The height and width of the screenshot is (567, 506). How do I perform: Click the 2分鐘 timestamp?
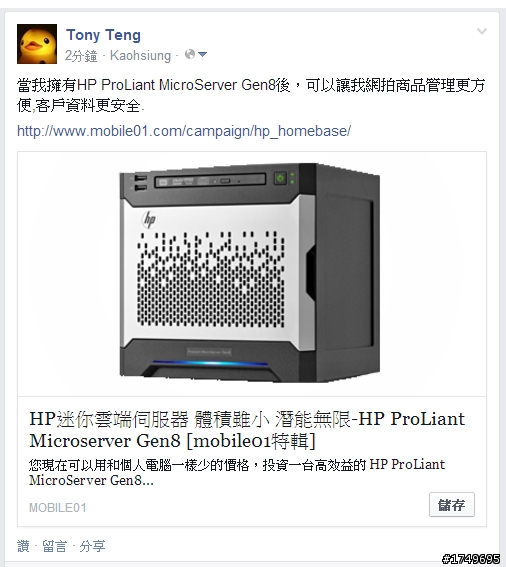[x=81, y=56]
